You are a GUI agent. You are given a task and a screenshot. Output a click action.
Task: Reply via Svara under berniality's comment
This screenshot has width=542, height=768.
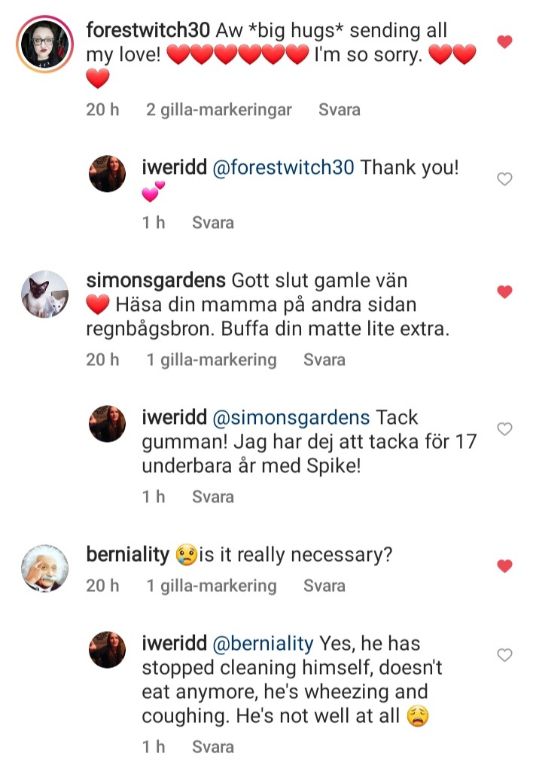(324, 585)
